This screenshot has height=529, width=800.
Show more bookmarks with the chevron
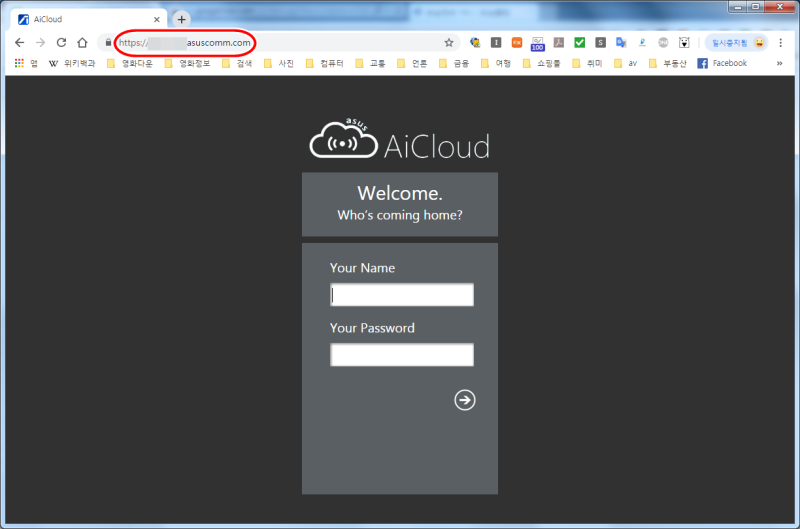coord(780,63)
